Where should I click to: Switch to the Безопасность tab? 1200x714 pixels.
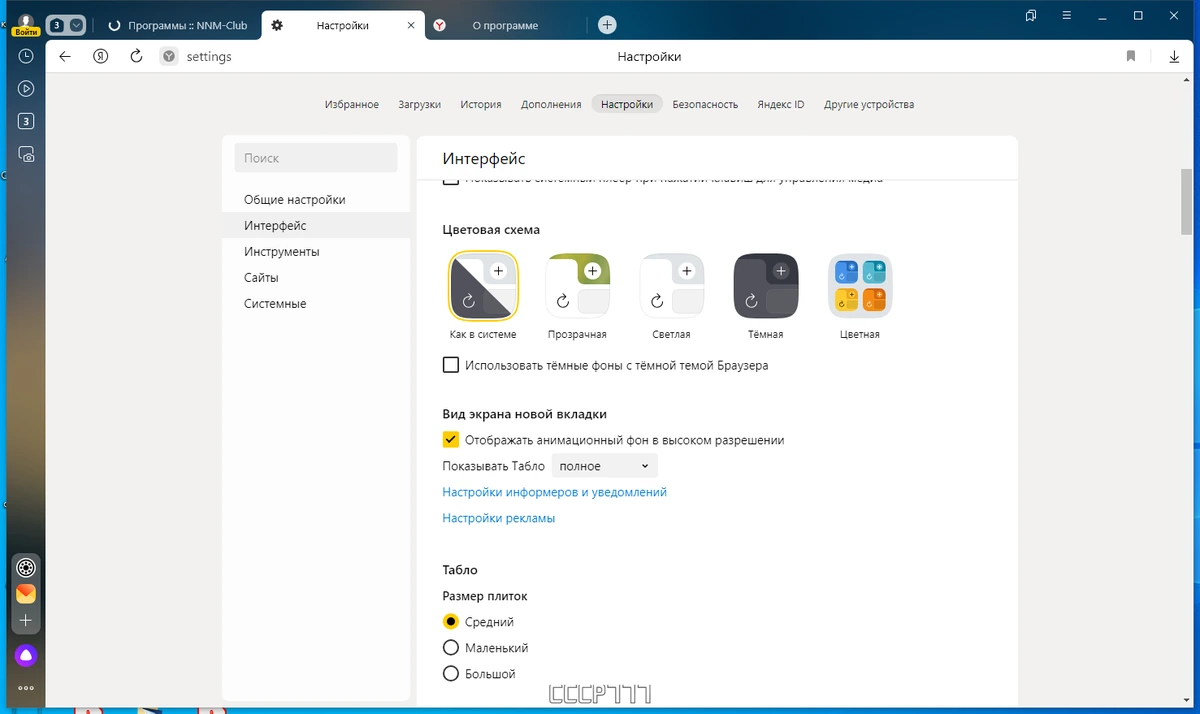coord(705,104)
